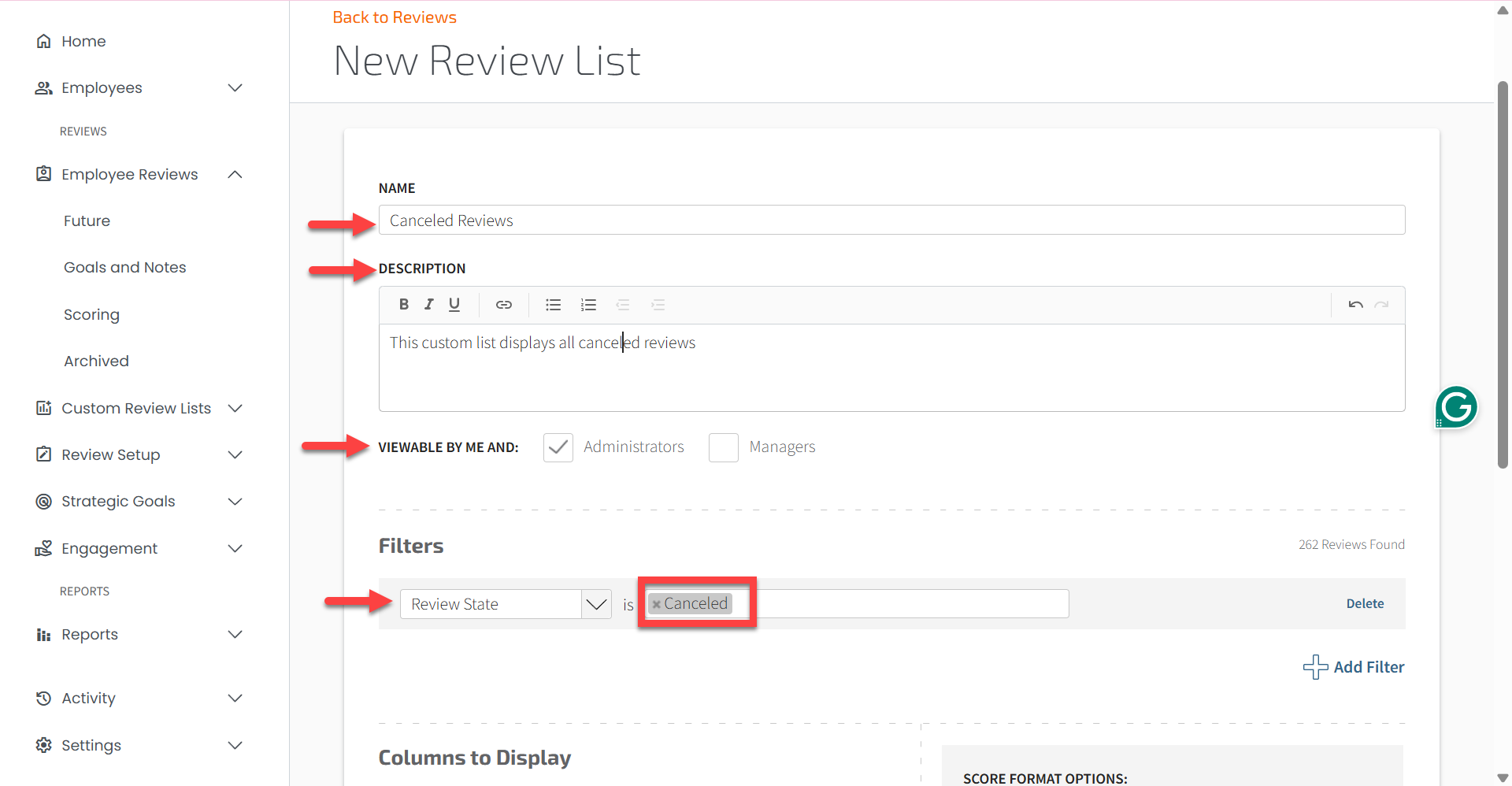This screenshot has width=1512, height=786.
Task: Open the Scoring submenu item
Action: (x=91, y=314)
